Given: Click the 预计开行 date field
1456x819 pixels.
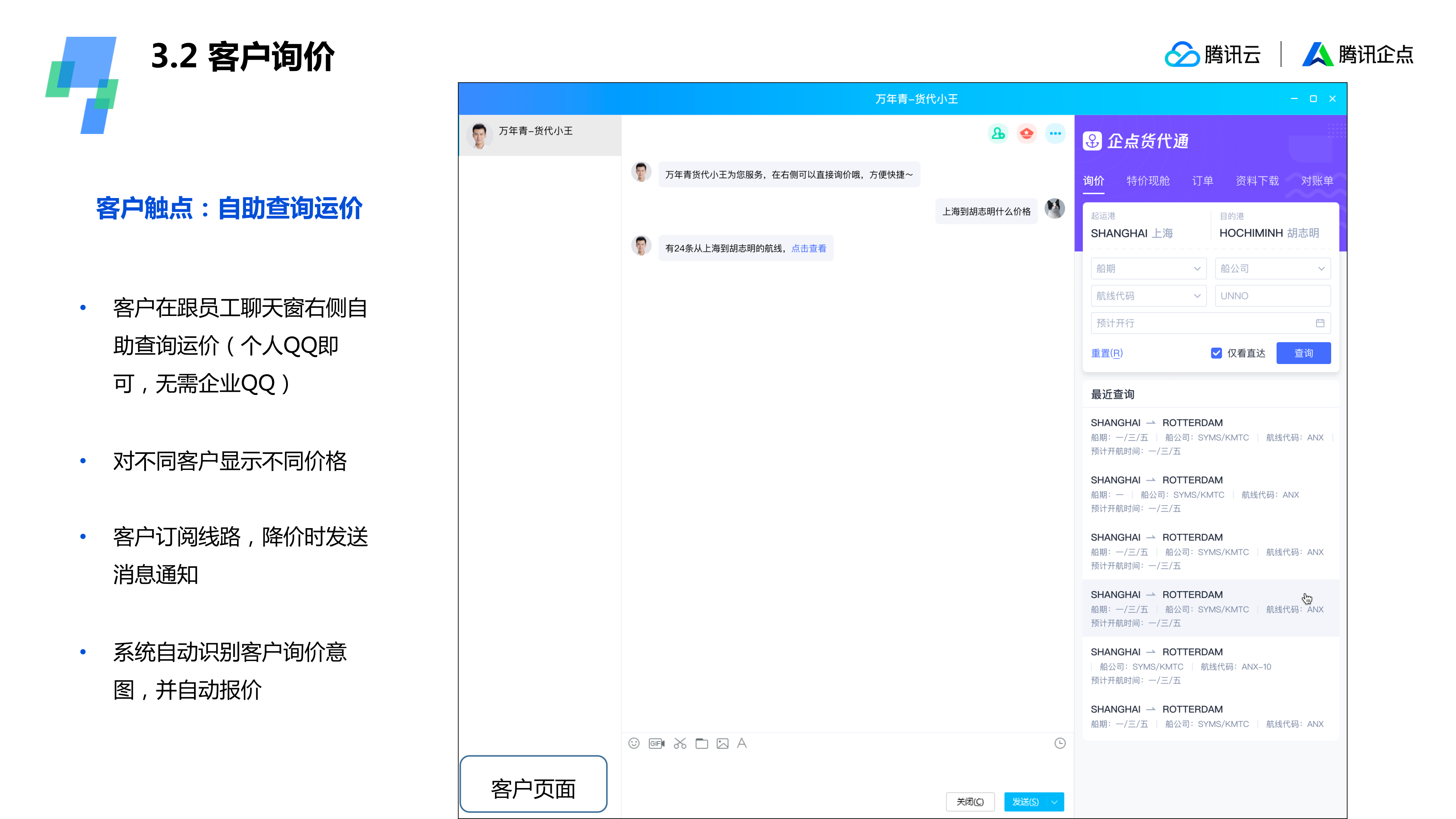Looking at the screenshot, I should coord(1211,323).
